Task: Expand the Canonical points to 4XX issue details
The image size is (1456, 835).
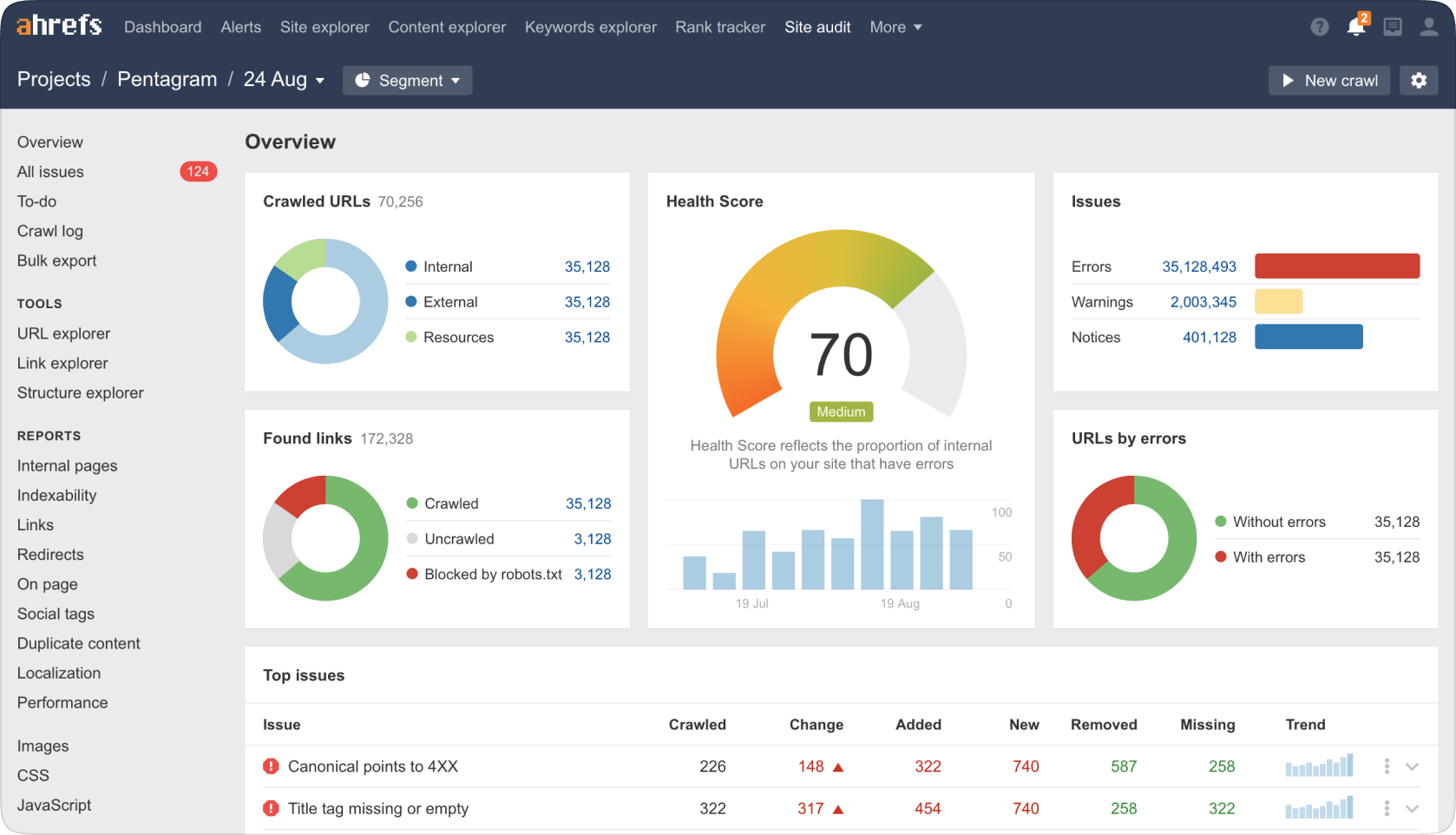Action: pyautogui.click(x=1412, y=766)
